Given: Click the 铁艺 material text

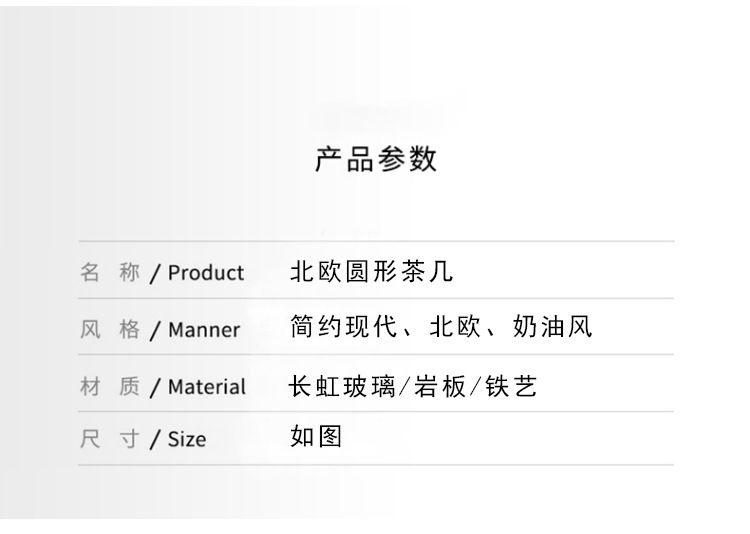Looking at the screenshot, I should pos(511,387).
